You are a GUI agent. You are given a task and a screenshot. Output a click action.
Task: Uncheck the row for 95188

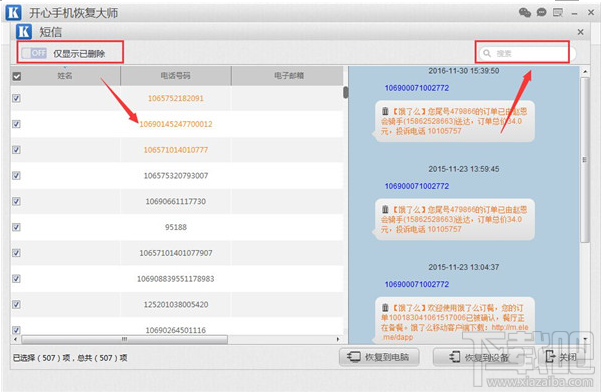click(x=16, y=227)
